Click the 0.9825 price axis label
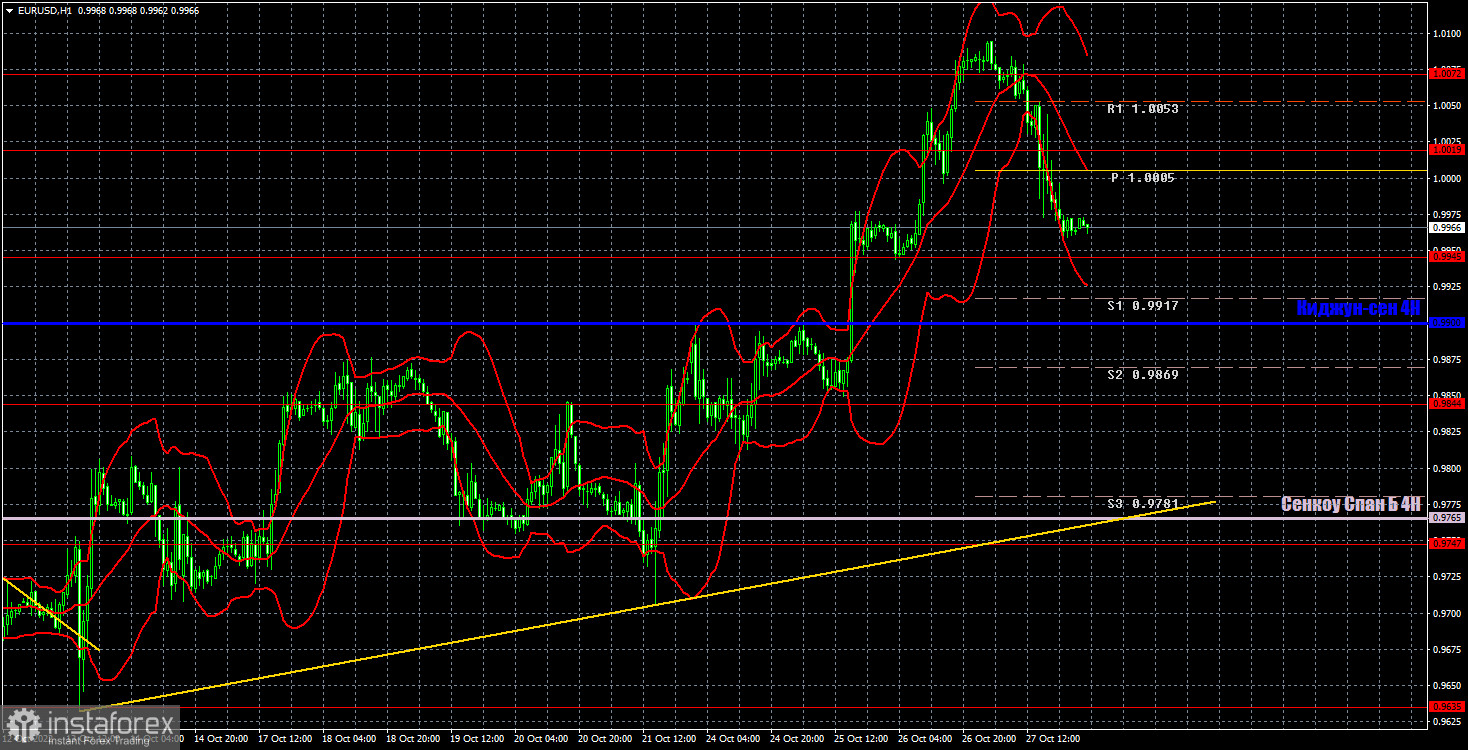This screenshot has width=1468, height=750. tap(1447, 432)
